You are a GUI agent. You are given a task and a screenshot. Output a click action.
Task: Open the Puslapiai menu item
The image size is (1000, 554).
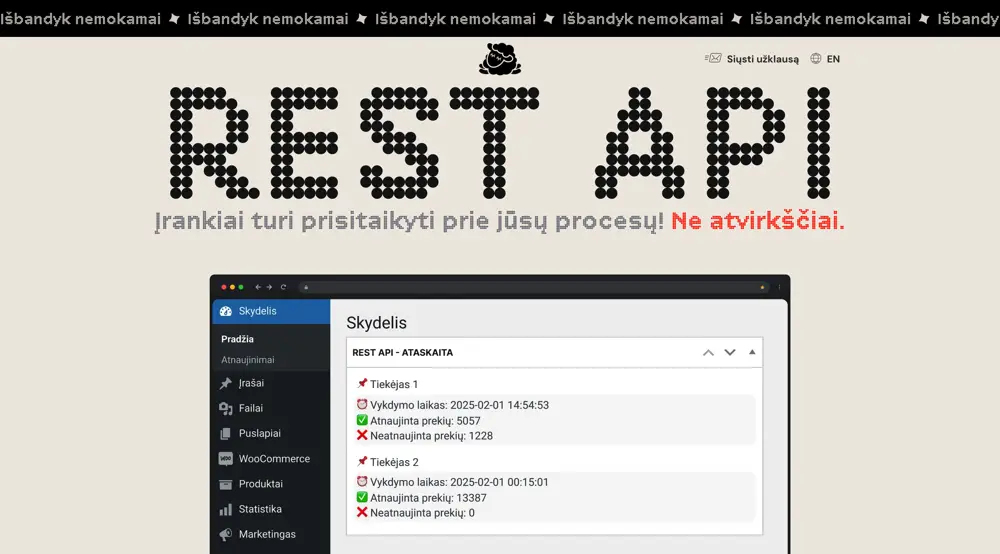tap(259, 434)
